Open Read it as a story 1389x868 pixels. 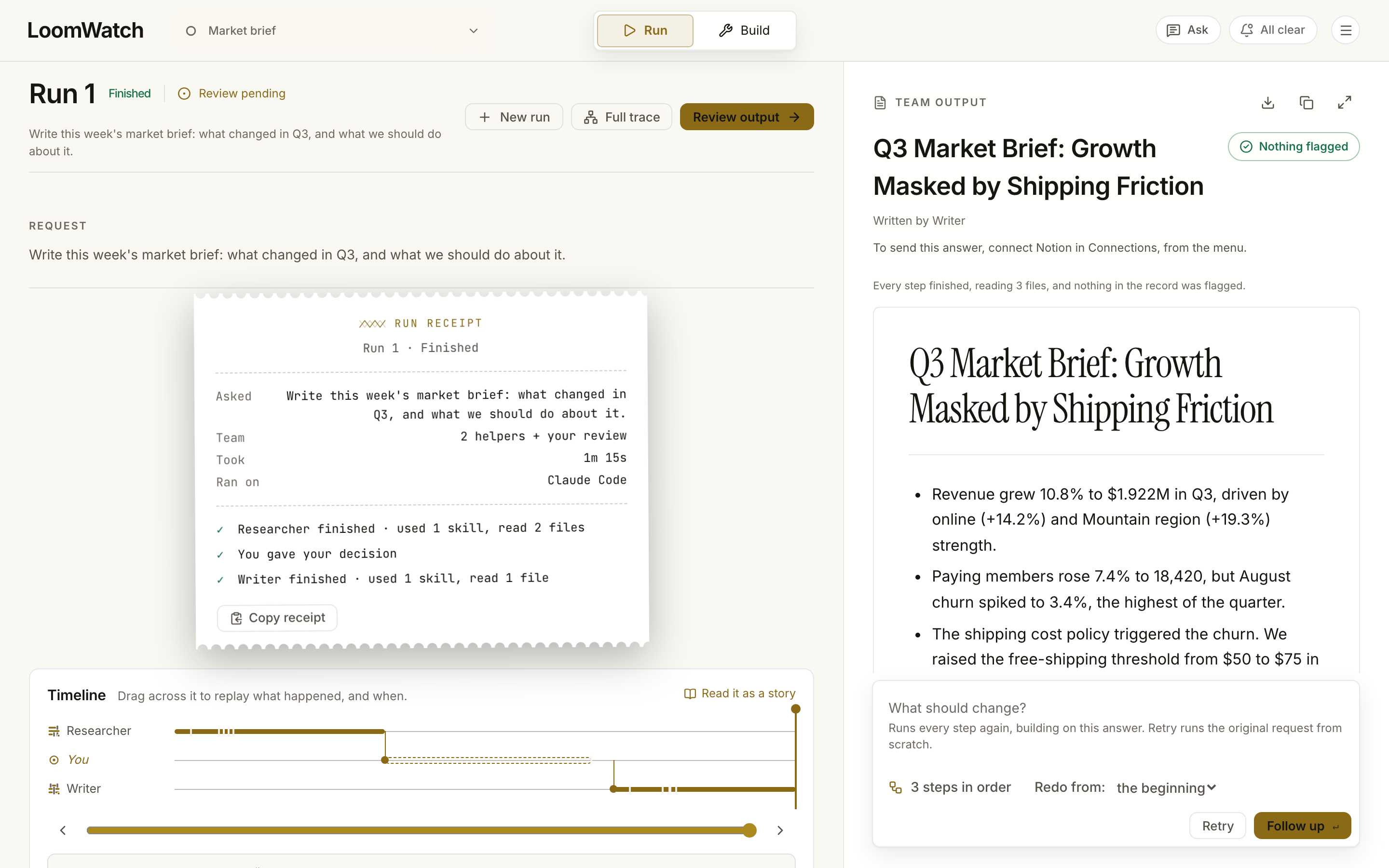click(x=740, y=693)
